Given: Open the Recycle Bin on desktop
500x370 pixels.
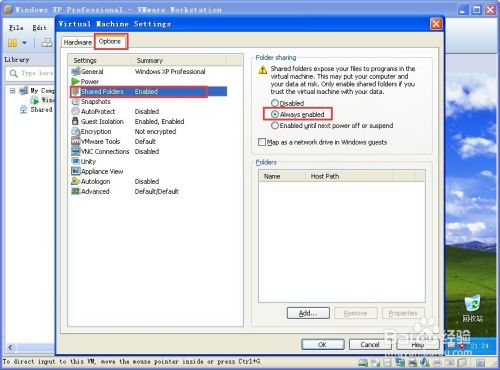Looking at the screenshot, I should pos(473,303).
